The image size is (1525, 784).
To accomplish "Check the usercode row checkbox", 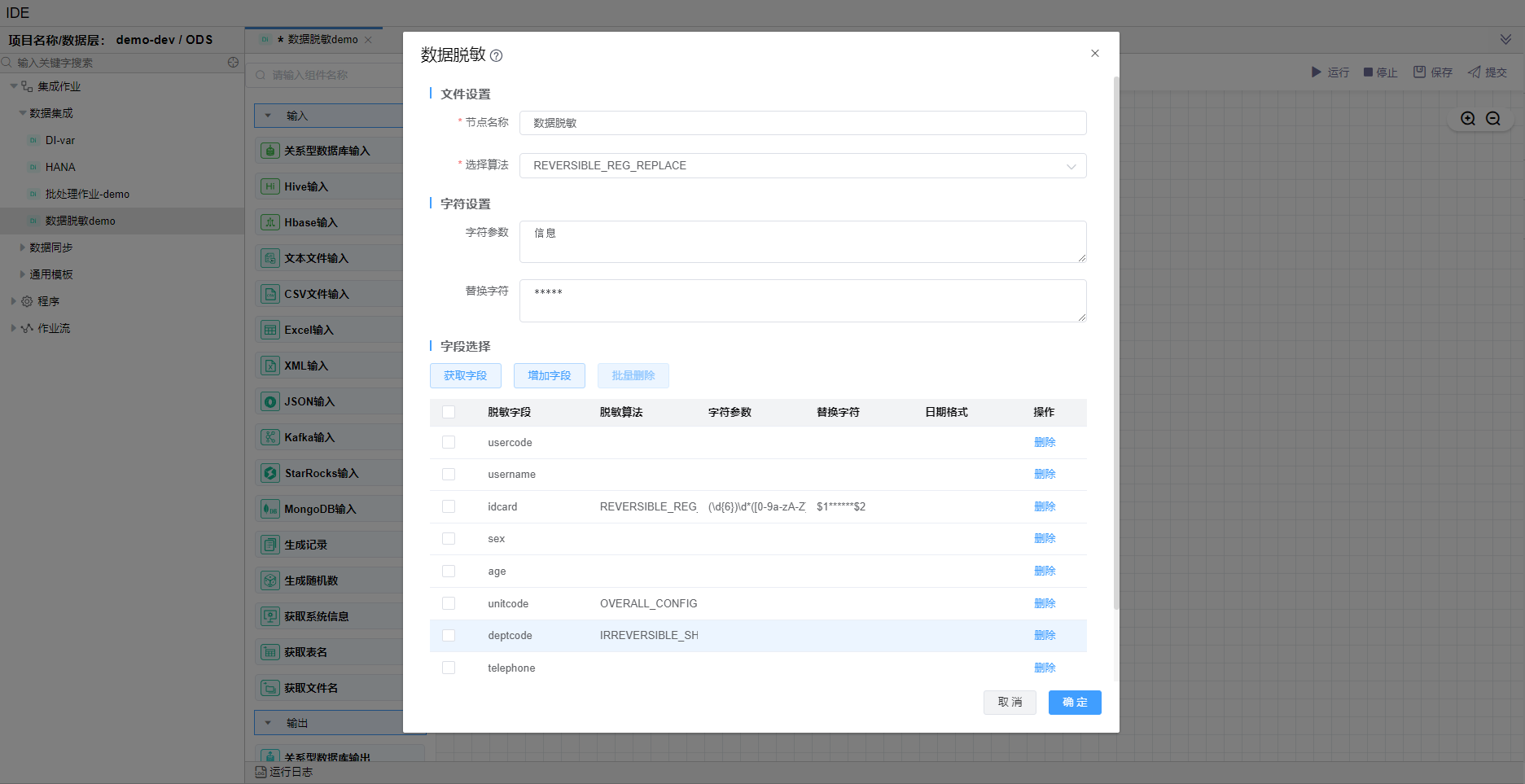I will (449, 442).
